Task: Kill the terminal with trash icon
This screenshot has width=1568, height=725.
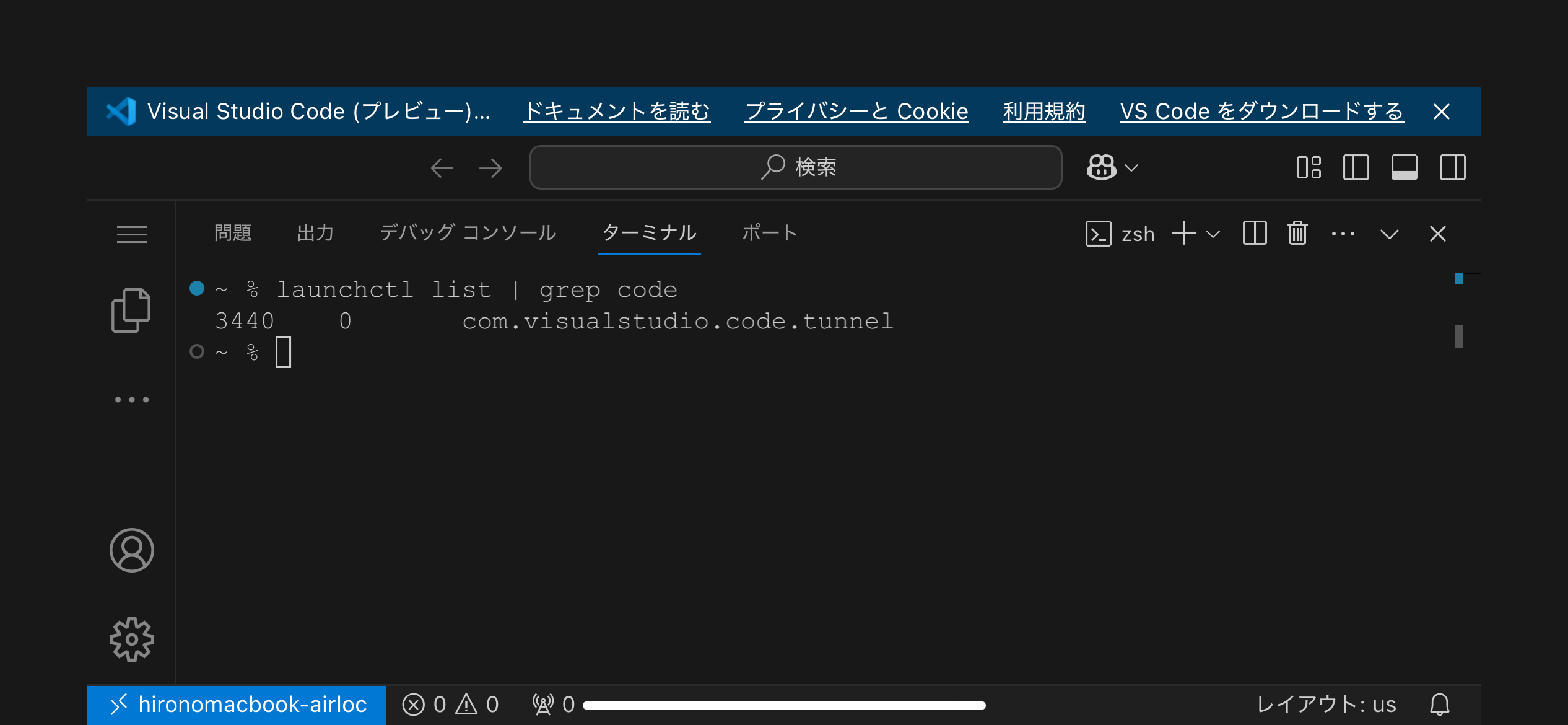Action: point(1297,234)
